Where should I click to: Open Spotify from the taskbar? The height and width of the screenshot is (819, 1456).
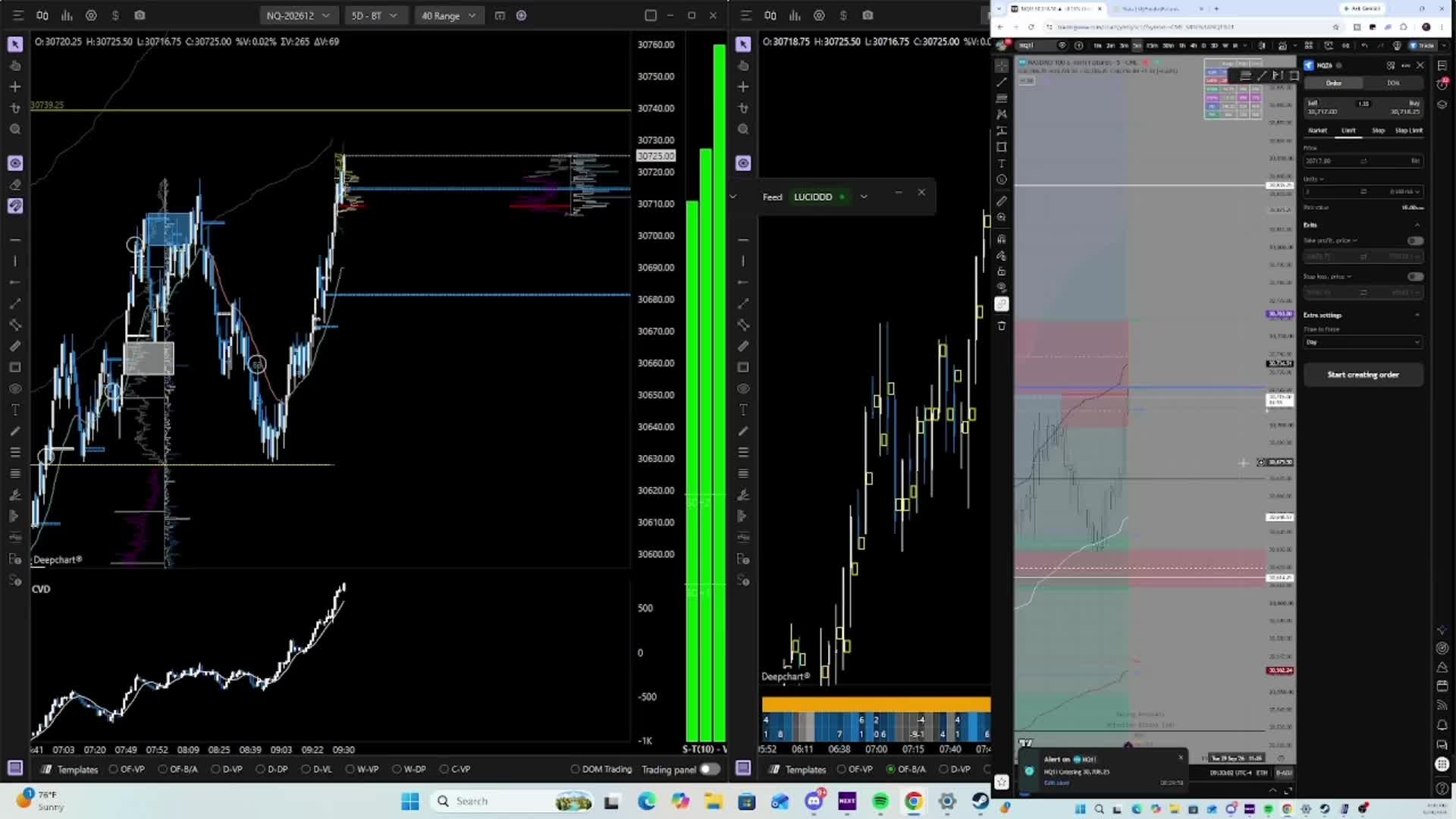click(x=880, y=802)
